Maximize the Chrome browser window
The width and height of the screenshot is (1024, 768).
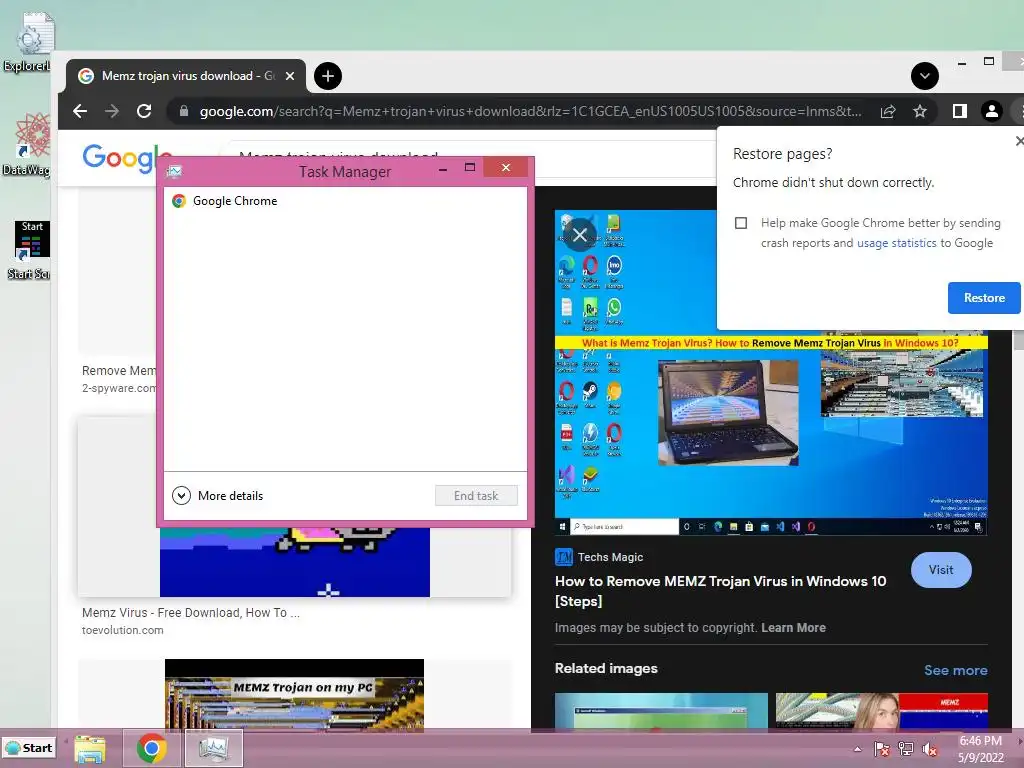[x=989, y=61]
